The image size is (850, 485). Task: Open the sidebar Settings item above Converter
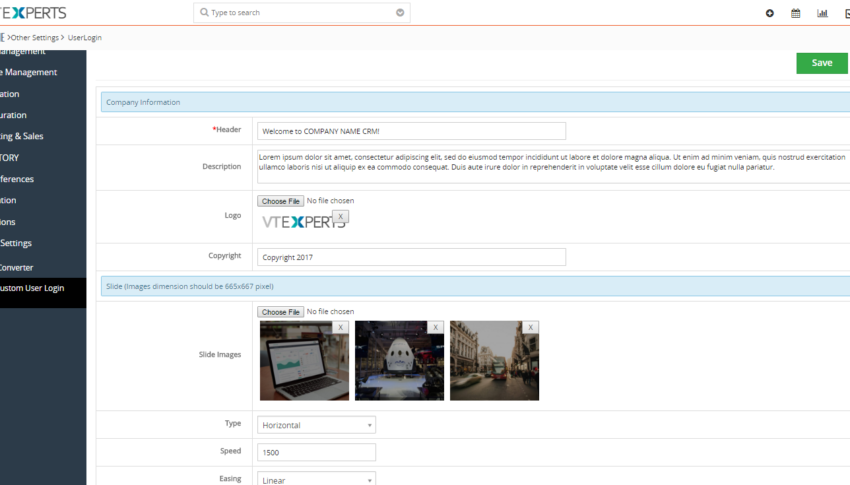pyautogui.click(x=16, y=243)
